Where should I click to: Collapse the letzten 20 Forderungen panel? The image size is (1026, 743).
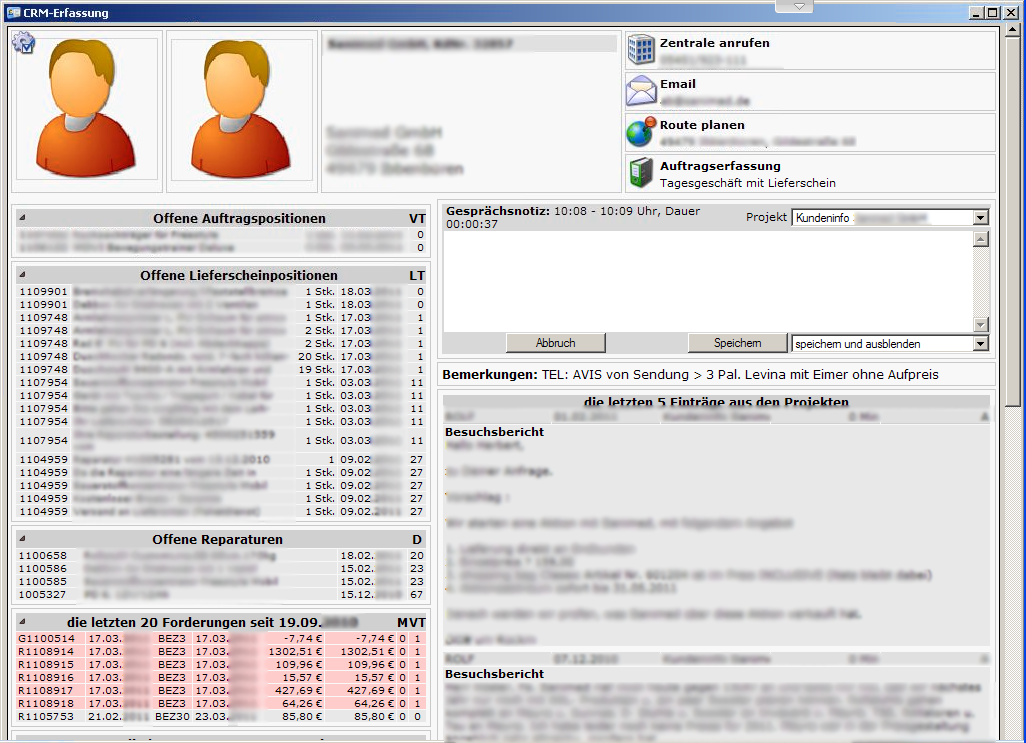23,621
